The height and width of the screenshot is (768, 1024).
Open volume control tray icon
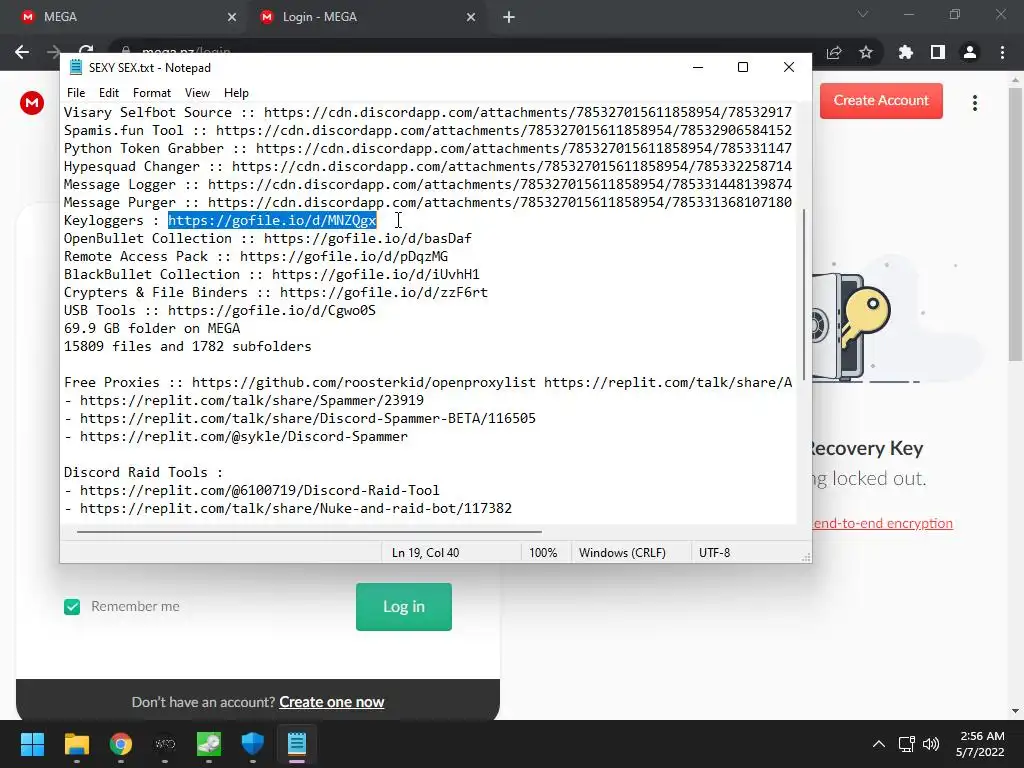[931, 744]
